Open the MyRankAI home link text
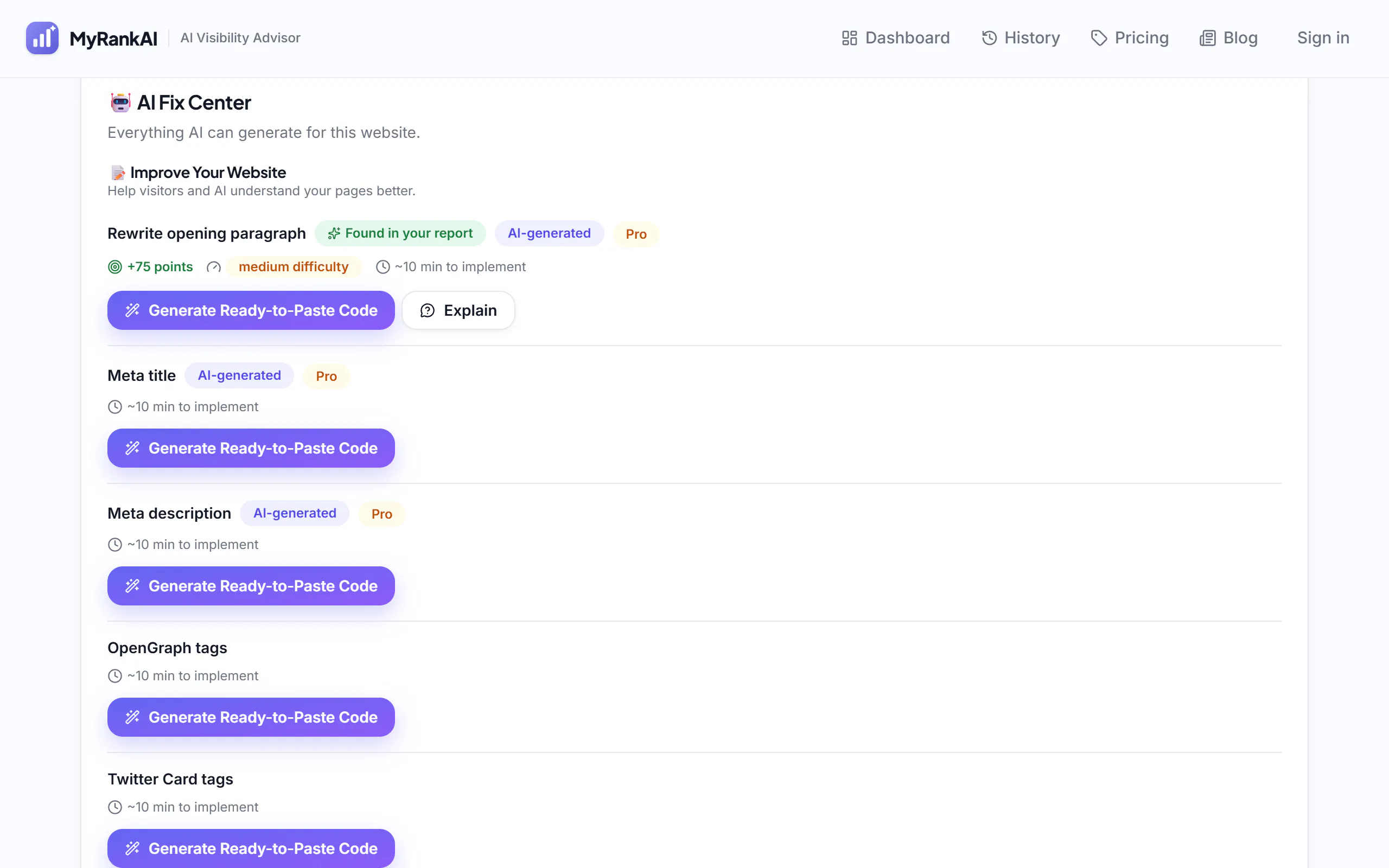1389x868 pixels. click(x=113, y=39)
